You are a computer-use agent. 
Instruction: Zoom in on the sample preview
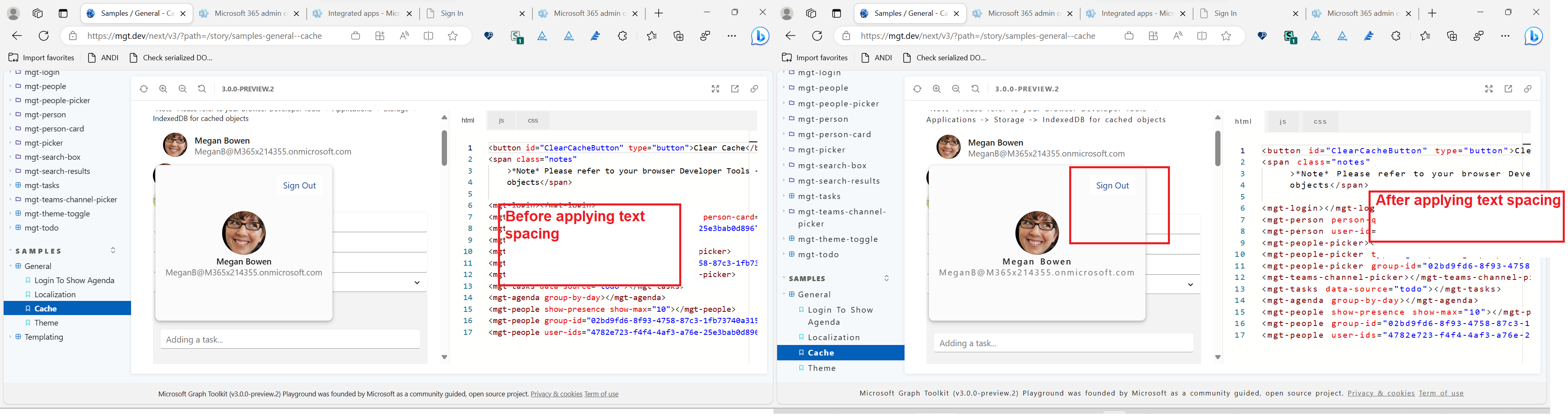pos(163,88)
